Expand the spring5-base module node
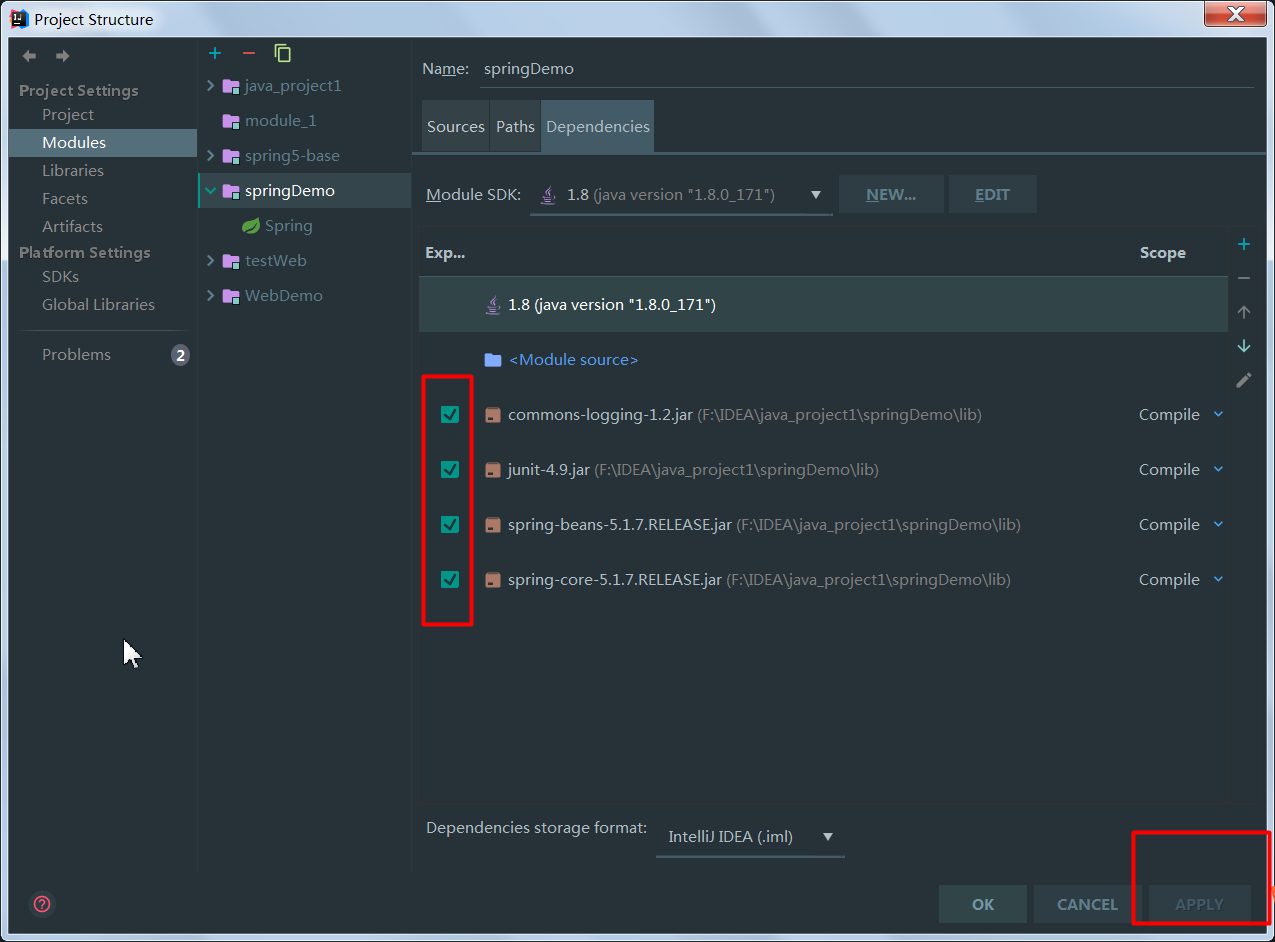Viewport: 1275px width, 942px height. (x=210, y=156)
